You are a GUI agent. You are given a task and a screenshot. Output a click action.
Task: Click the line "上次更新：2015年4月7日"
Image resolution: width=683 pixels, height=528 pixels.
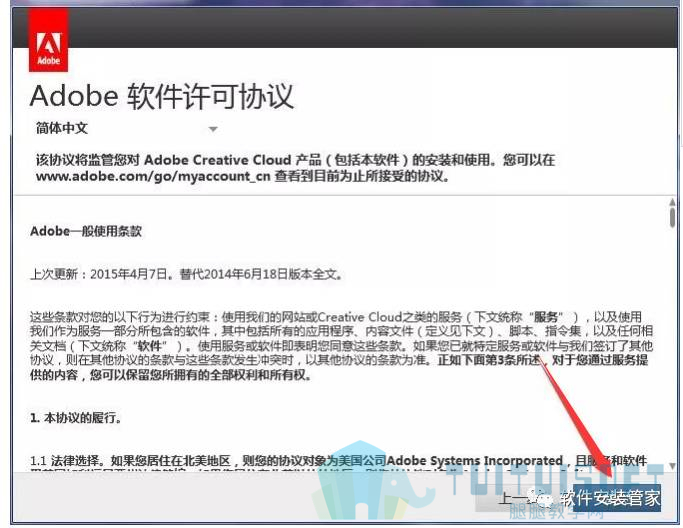pyautogui.click(x=99, y=274)
